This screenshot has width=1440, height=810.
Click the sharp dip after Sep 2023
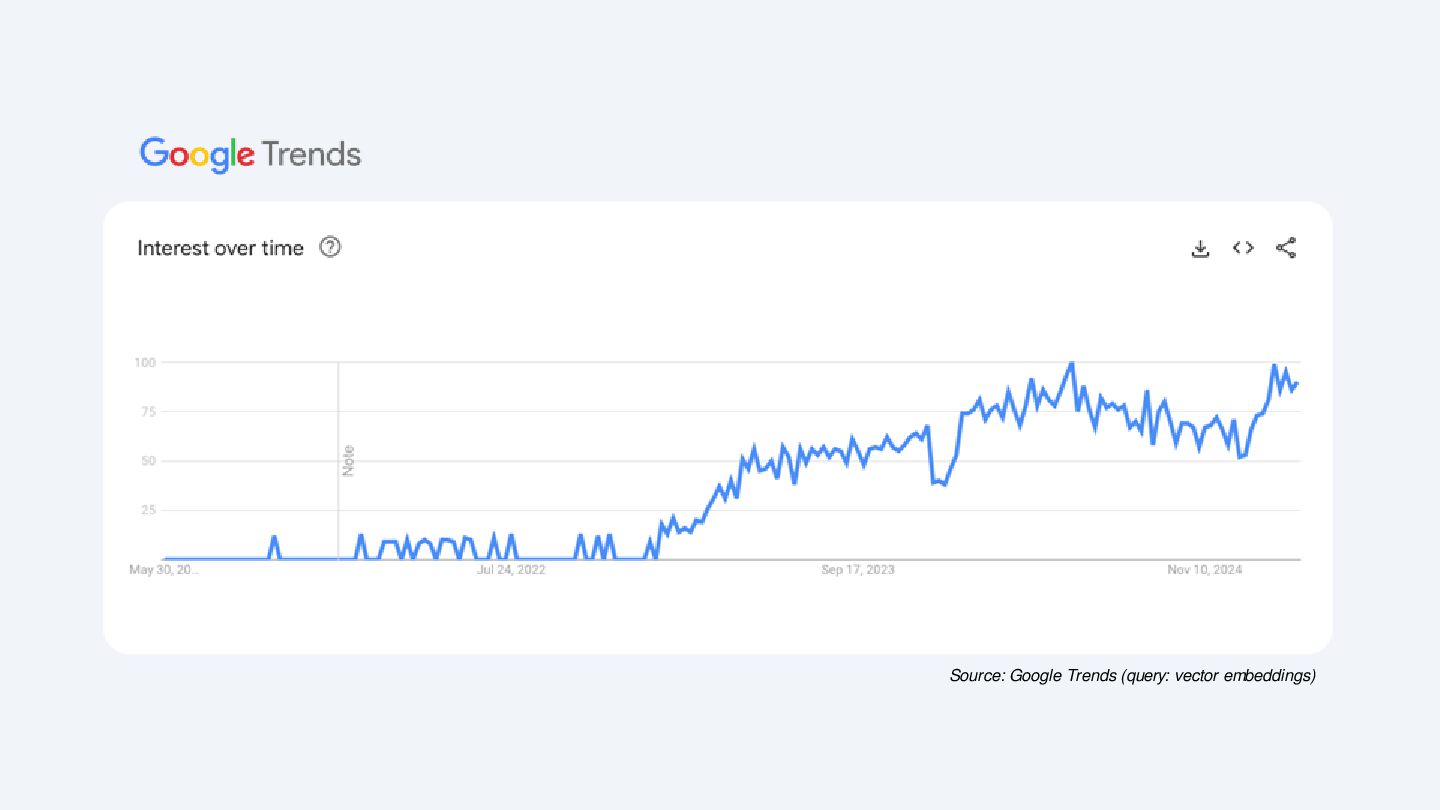pyautogui.click(x=940, y=483)
